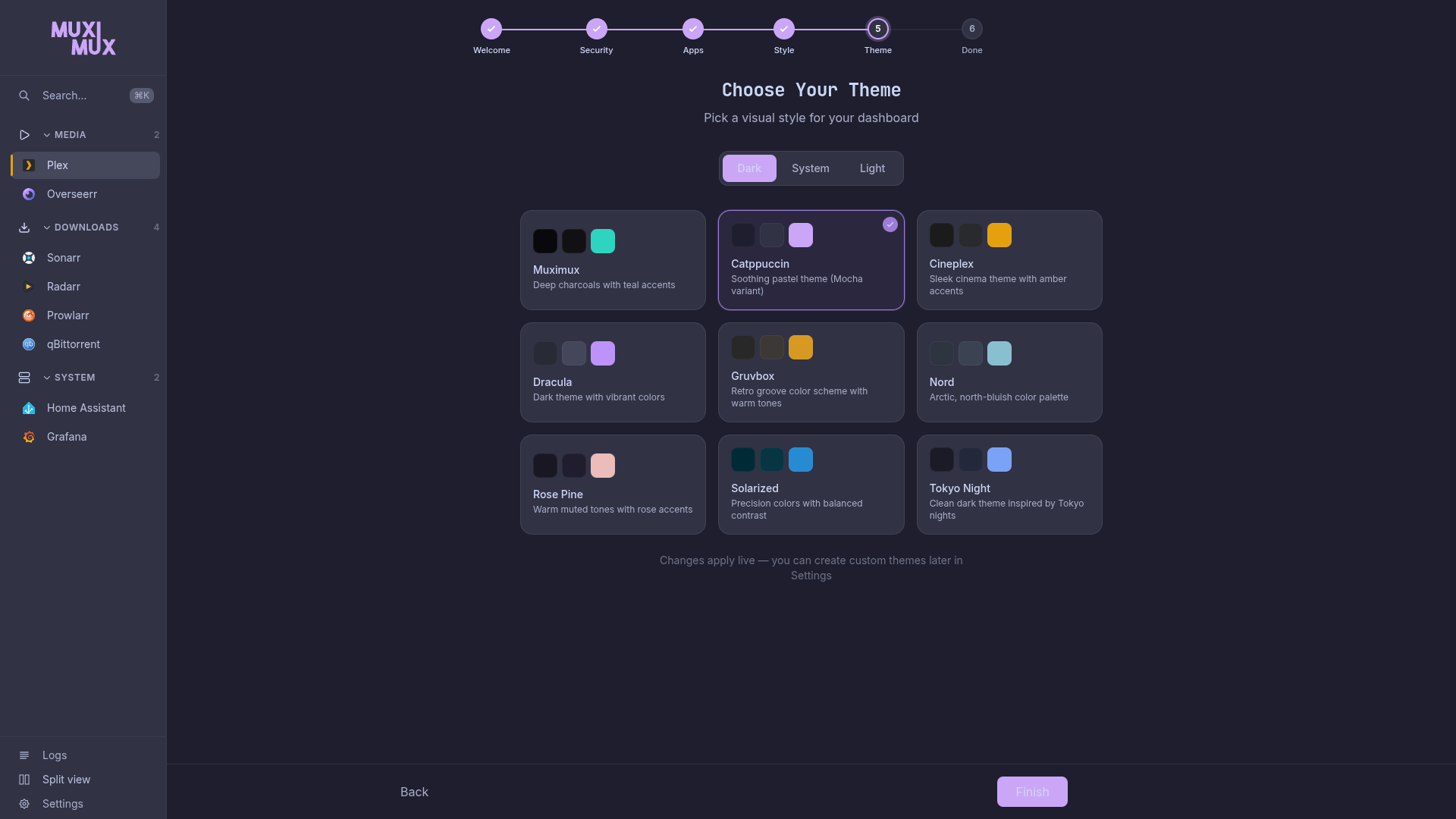Image resolution: width=1456 pixels, height=819 pixels.
Task: Collapse the DOWNLOADS group chevron
Action: (47, 227)
